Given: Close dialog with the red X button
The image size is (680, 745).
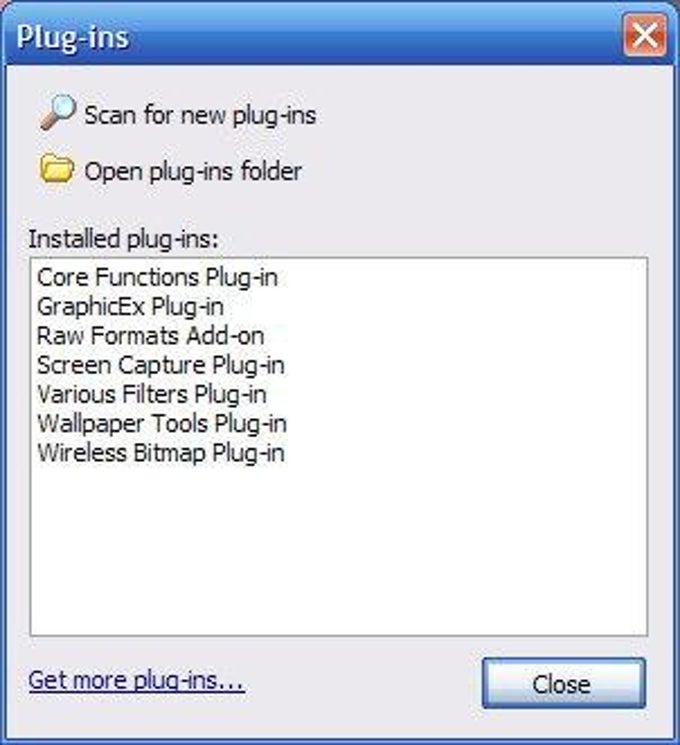Looking at the screenshot, I should 645,35.
